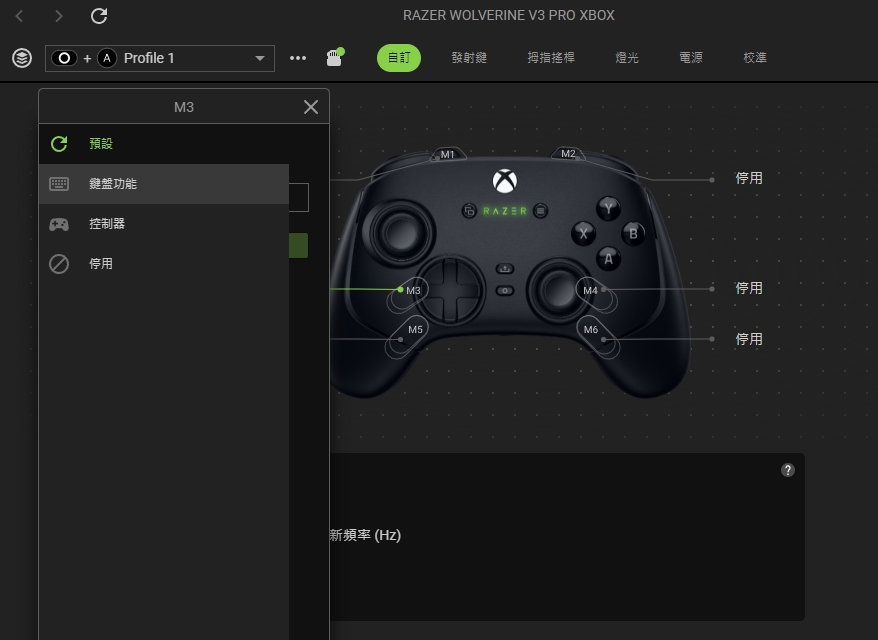878x640 pixels.
Task: Click the M3 panel title
Action: [184, 107]
